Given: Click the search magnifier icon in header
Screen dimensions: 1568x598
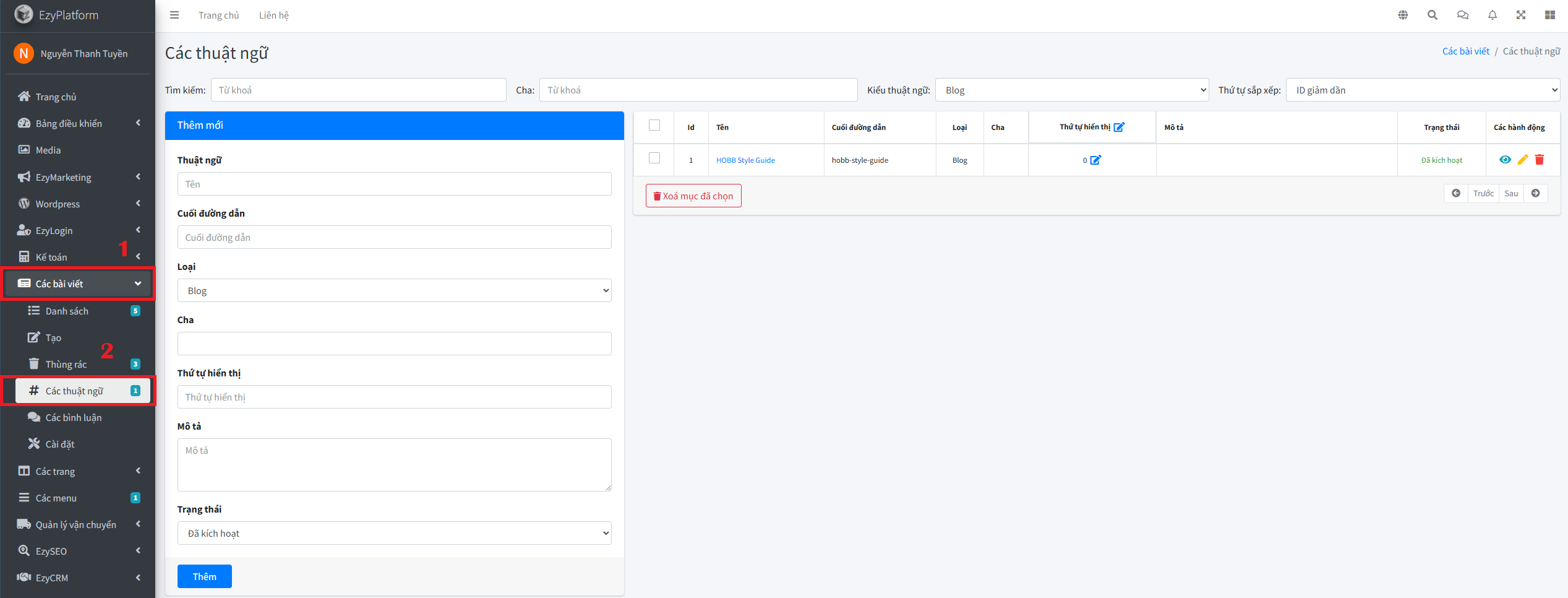Looking at the screenshot, I should tap(1432, 15).
